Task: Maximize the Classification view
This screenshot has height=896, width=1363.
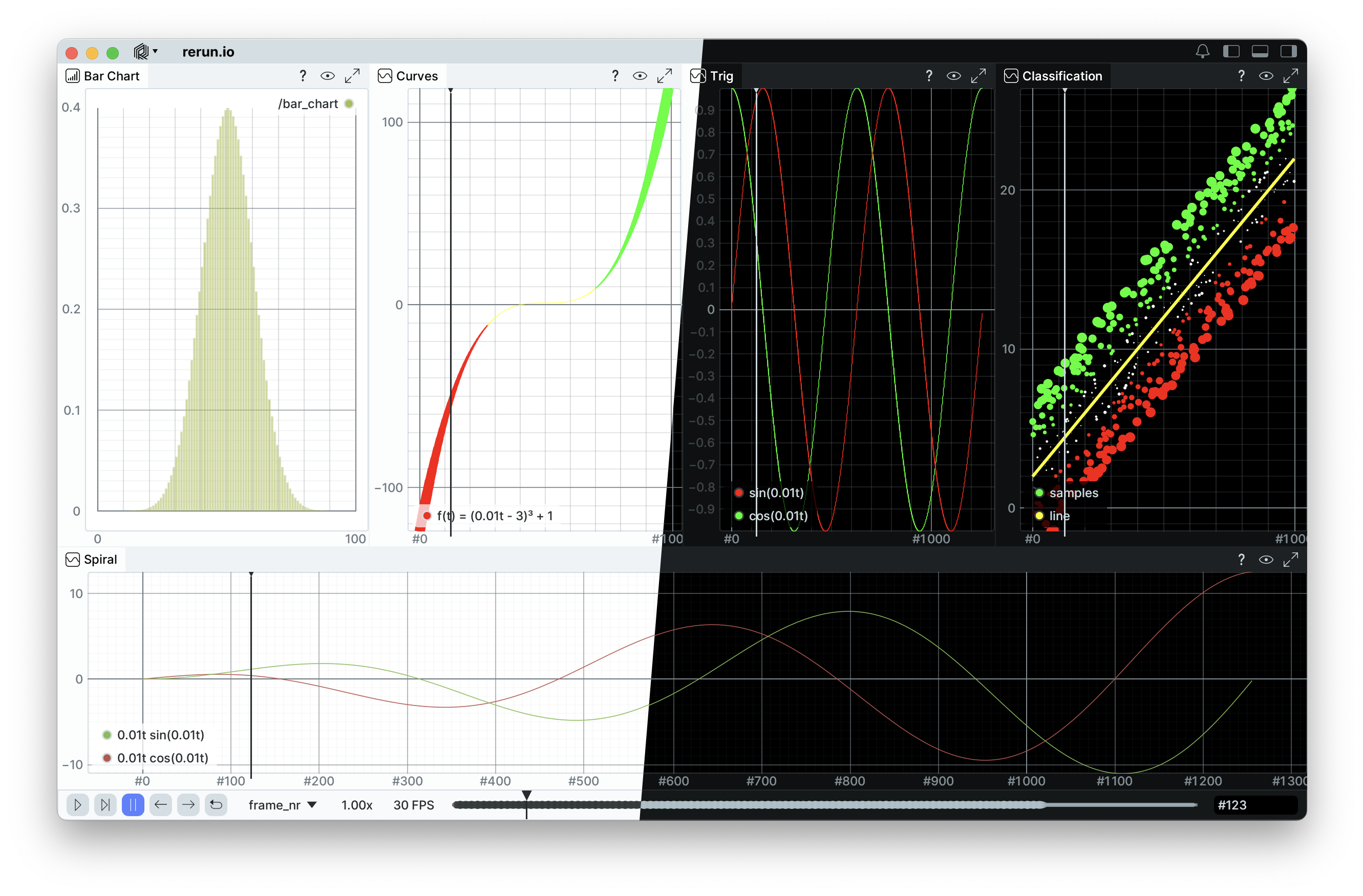Action: (1290, 76)
